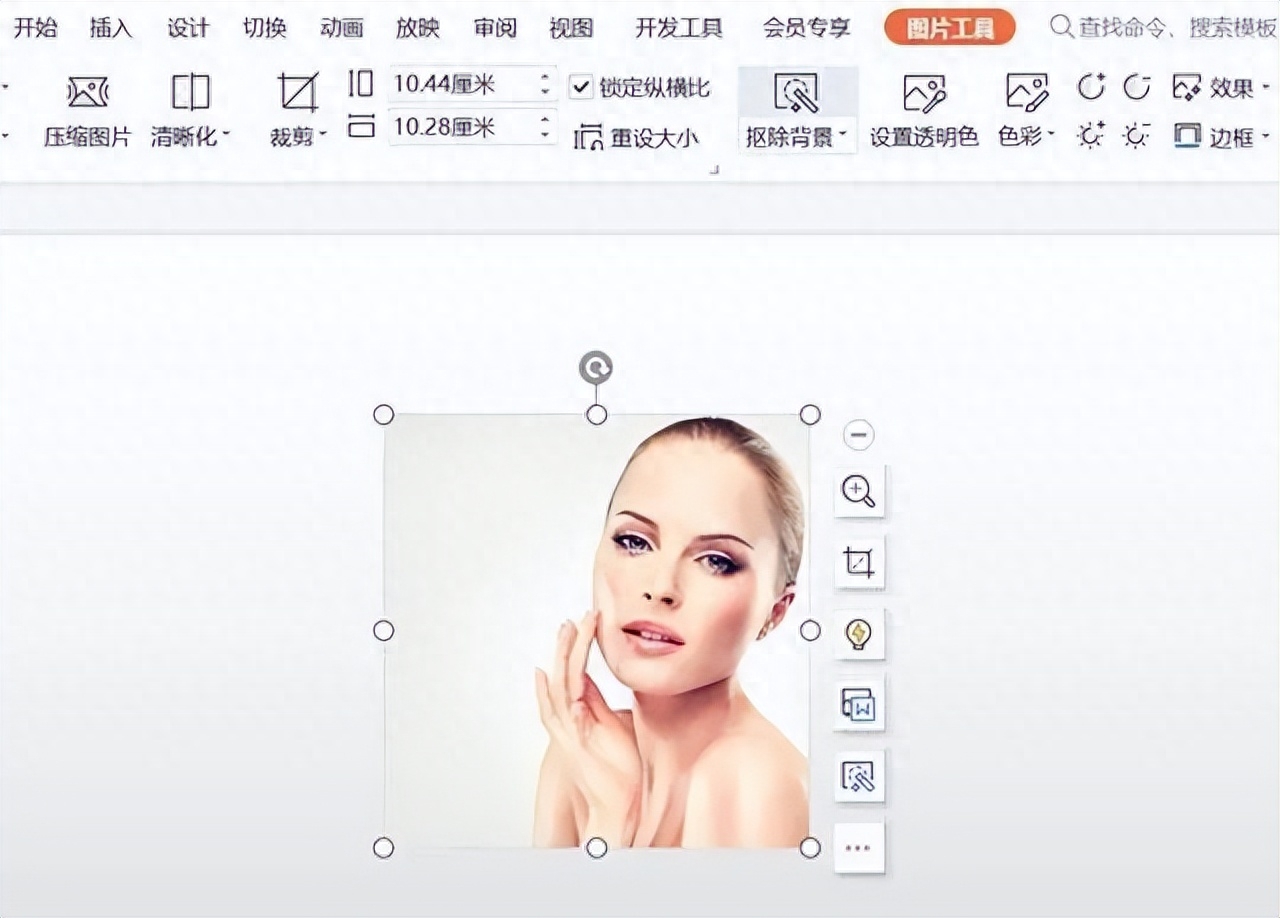Screen dimensions: 1280x918
Task: Click the floating remove background icon
Action: tap(859, 776)
